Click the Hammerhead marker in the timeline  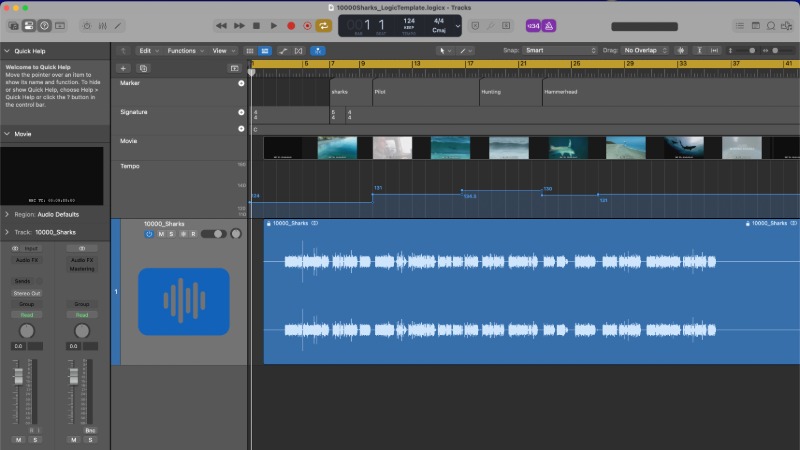tap(560, 91)
